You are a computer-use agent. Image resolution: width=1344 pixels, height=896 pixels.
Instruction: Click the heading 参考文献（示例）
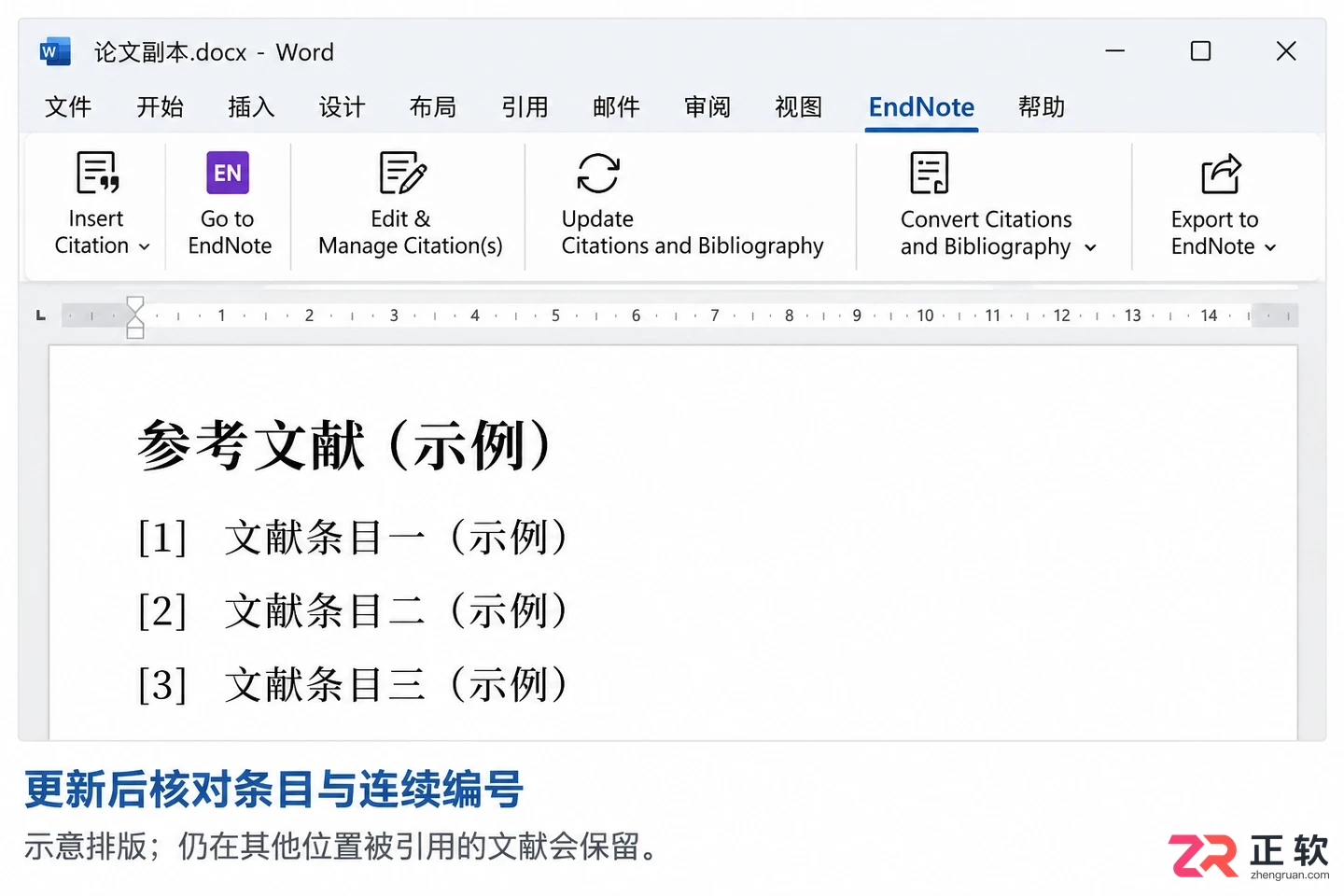pyautogui.click(x=345, y=445)
